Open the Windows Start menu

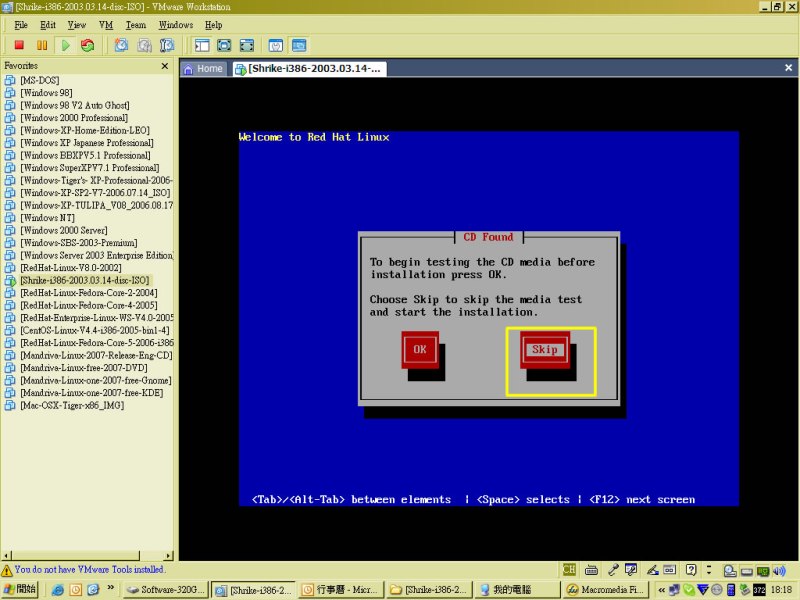coord(20,589)
